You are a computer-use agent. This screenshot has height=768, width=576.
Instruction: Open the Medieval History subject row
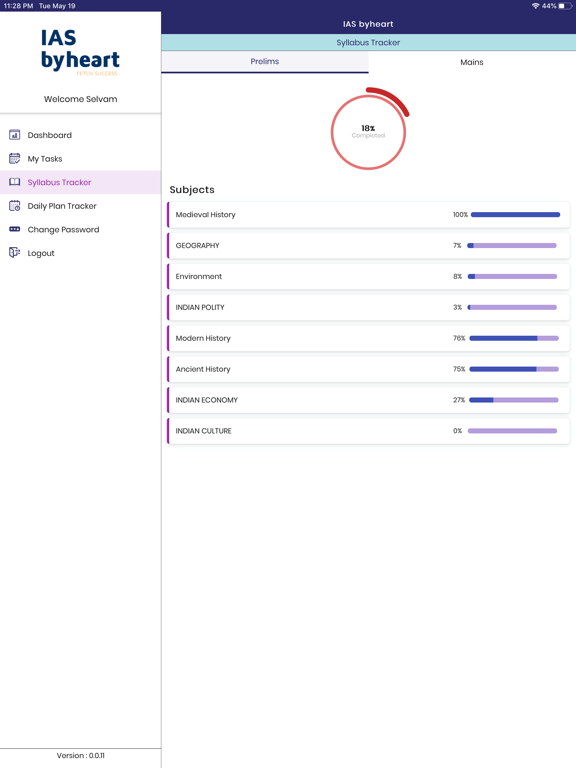coord(368,215)
